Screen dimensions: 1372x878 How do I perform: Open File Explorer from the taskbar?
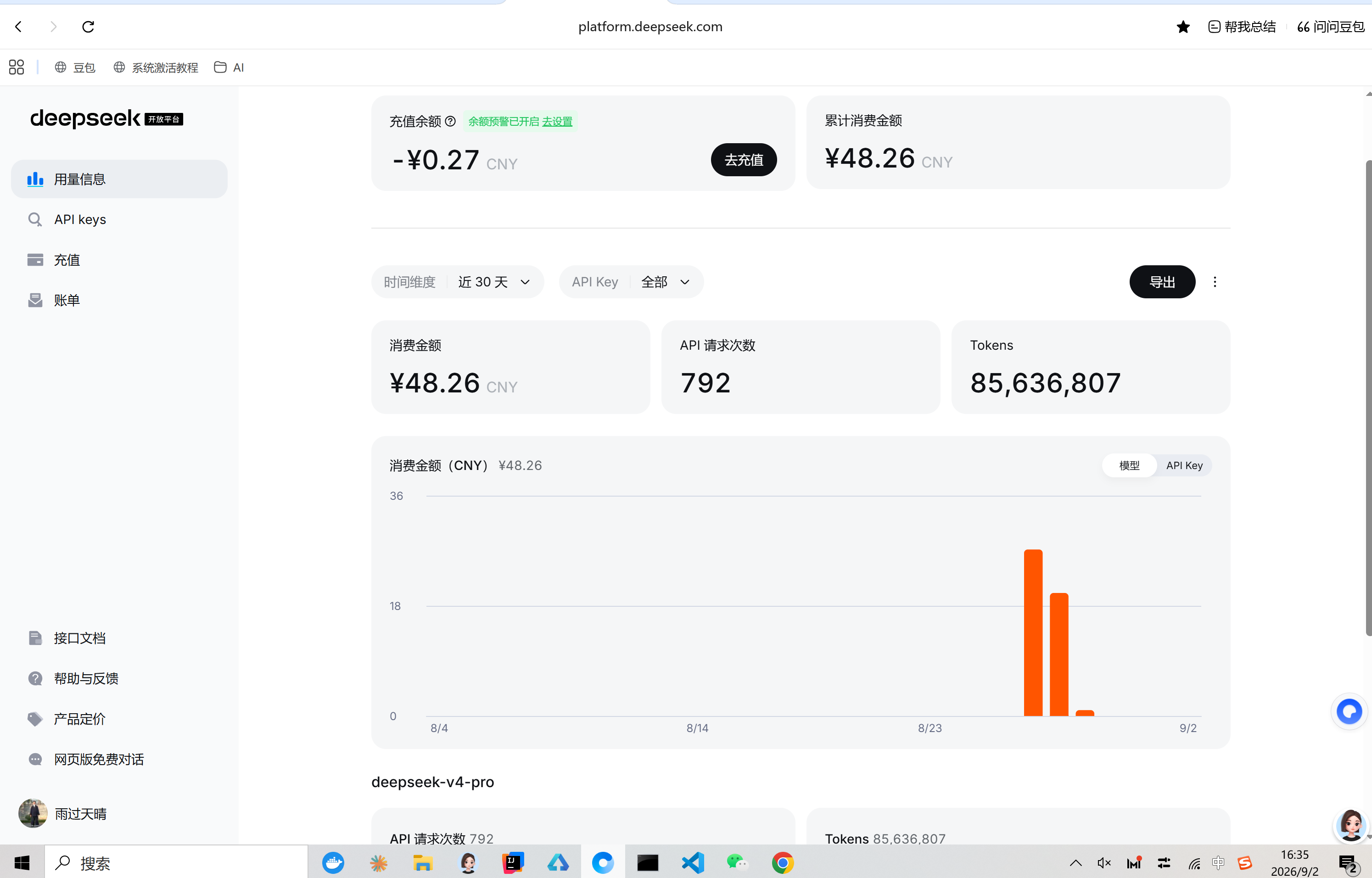pos(423,863)
